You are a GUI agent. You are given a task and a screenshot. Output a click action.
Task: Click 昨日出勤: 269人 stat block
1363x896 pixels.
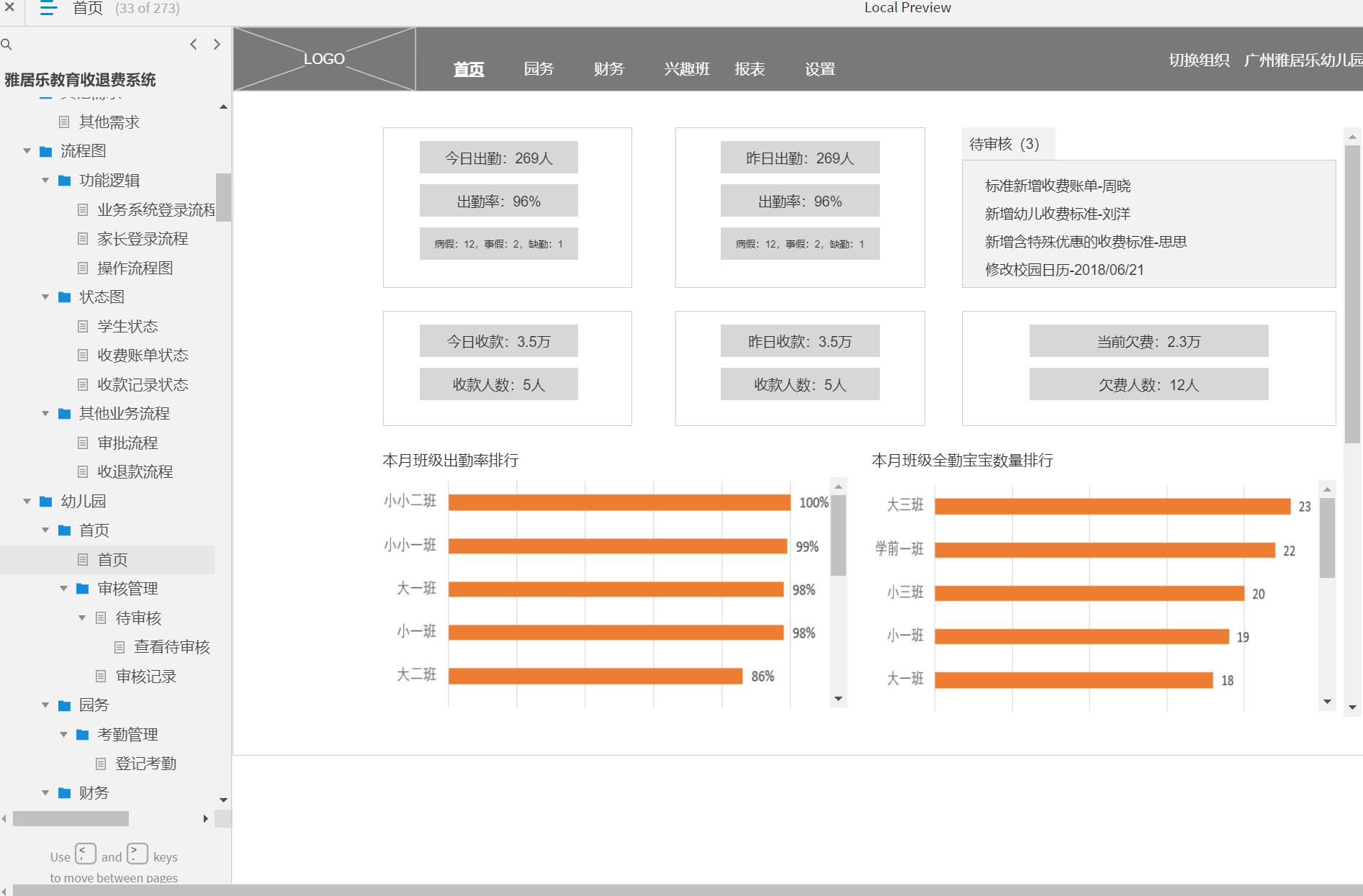coord(800,158)
